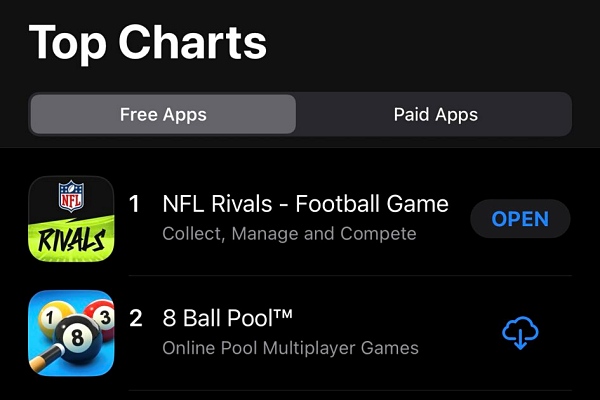Switch to the Free Apps tab
This screenshot has height=400, width=600.
[x=163, y=114]
